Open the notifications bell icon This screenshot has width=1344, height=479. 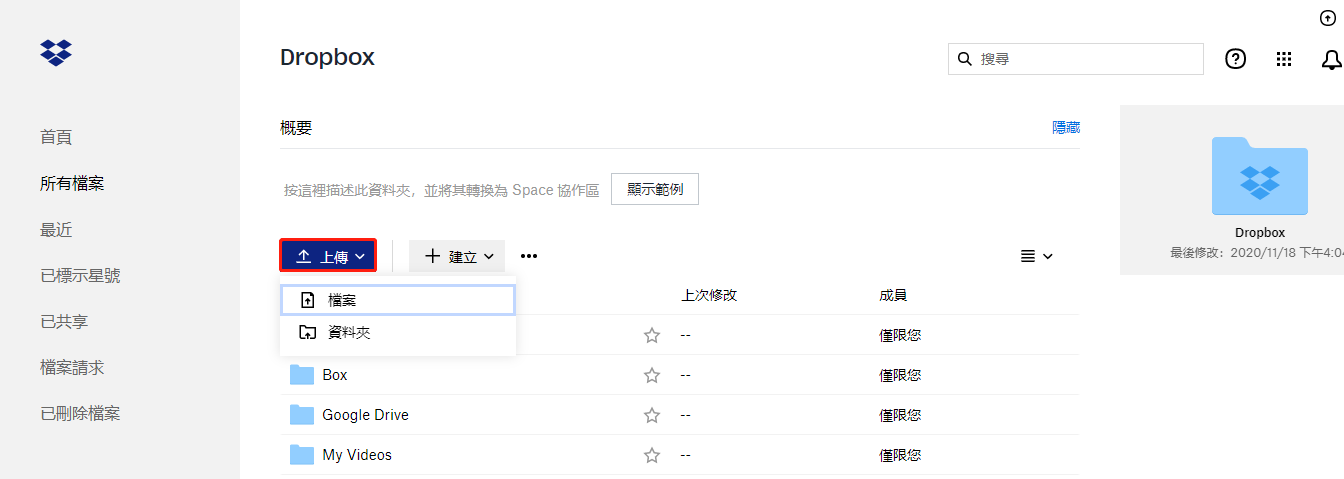(1331, 60)
